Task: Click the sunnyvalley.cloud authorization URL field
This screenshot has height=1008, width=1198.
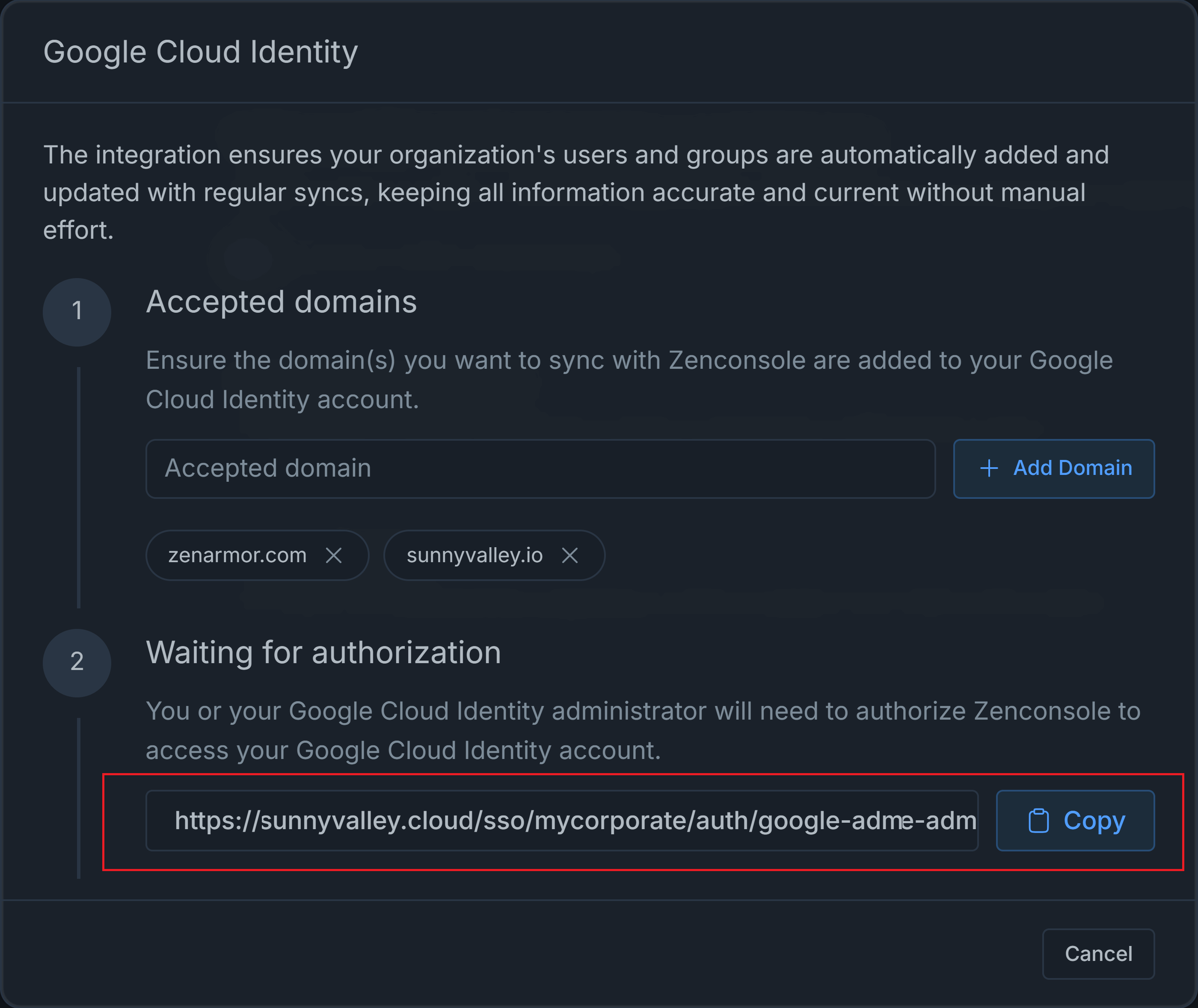Action: (x=562, y=821)
